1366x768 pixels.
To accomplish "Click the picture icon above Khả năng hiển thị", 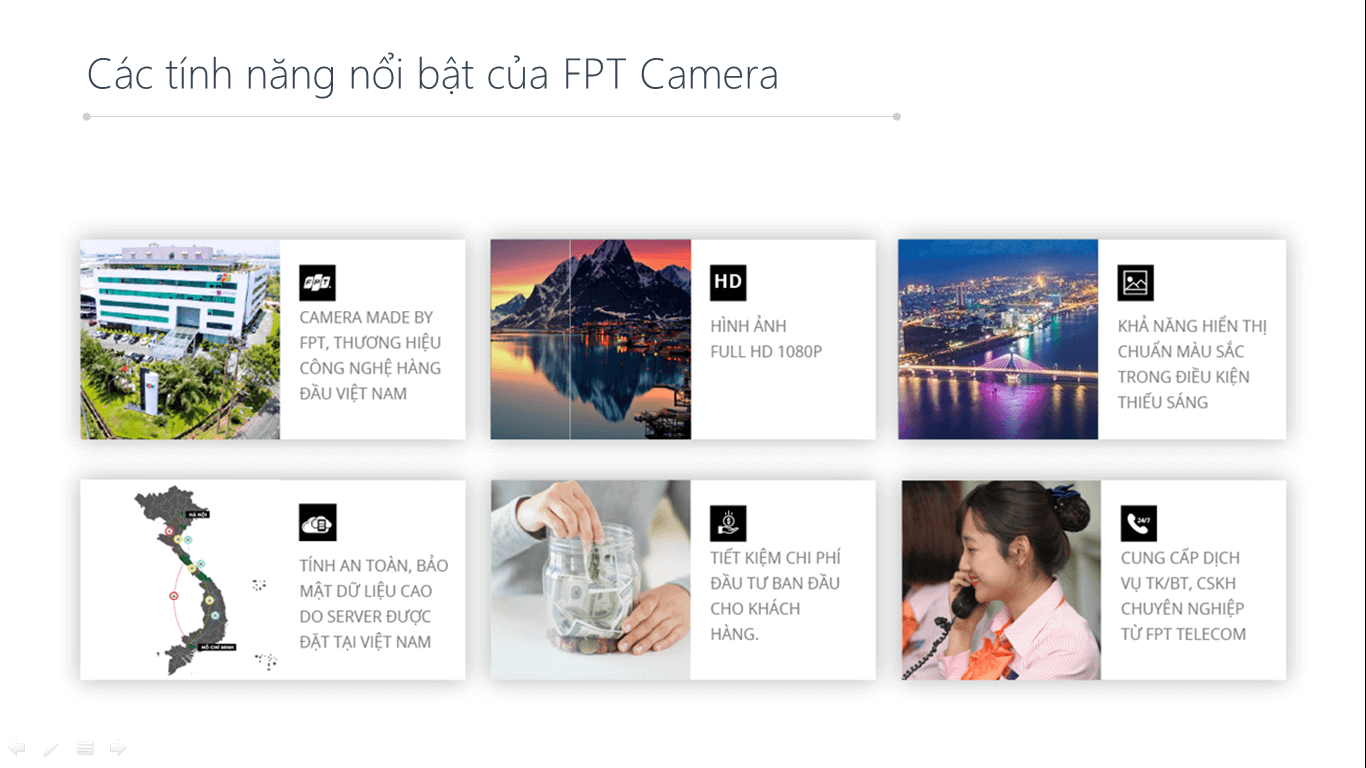I will 1135,283.
